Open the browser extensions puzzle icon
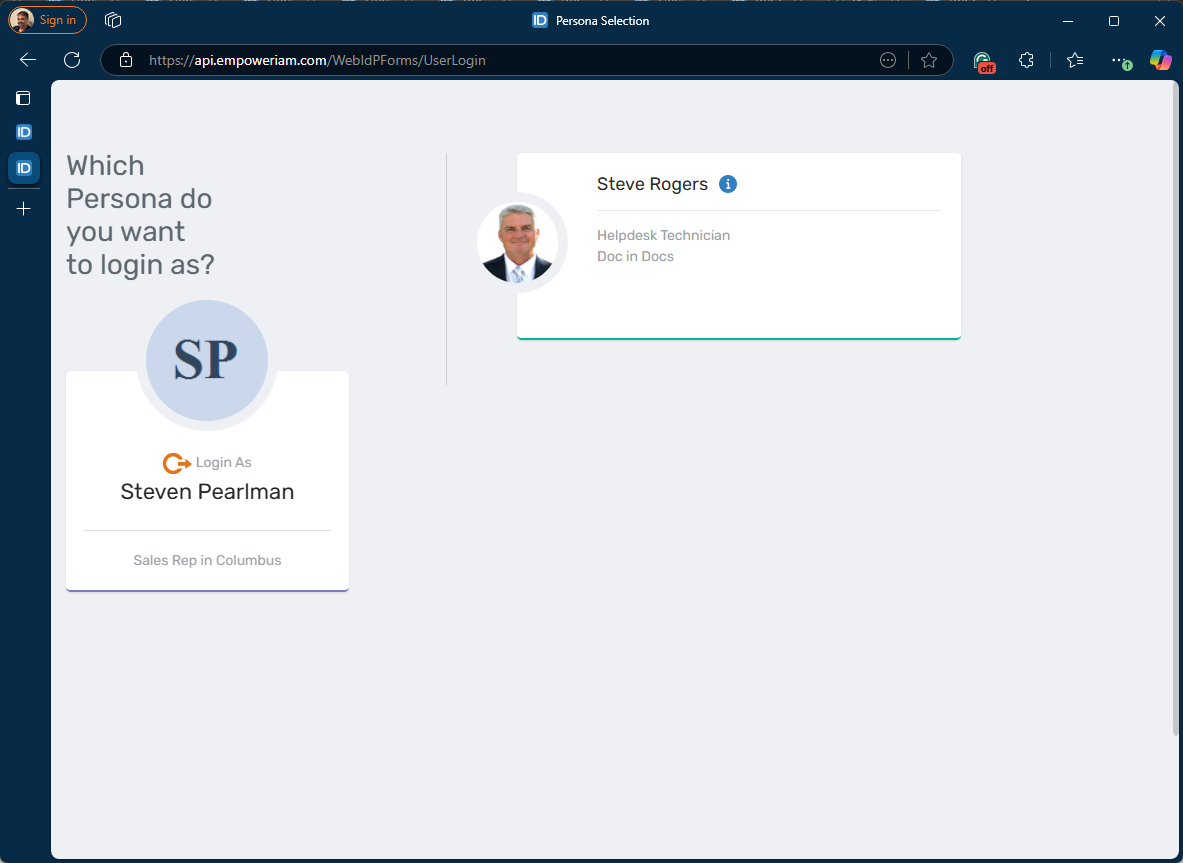 [x=1026, y=60]
